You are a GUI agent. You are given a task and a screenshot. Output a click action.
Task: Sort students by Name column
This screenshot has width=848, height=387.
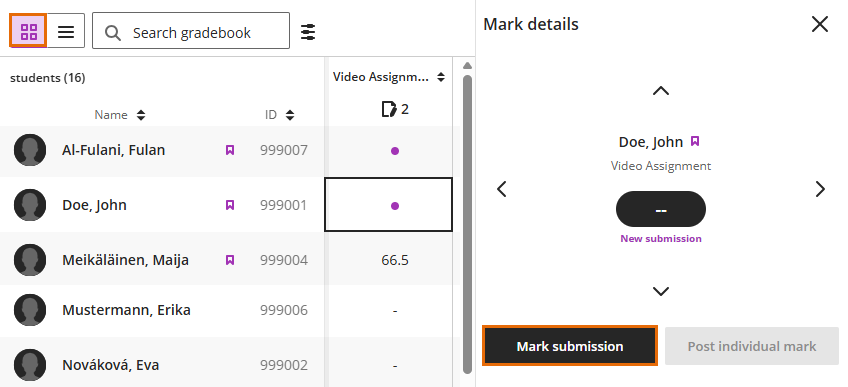[120, 115]
